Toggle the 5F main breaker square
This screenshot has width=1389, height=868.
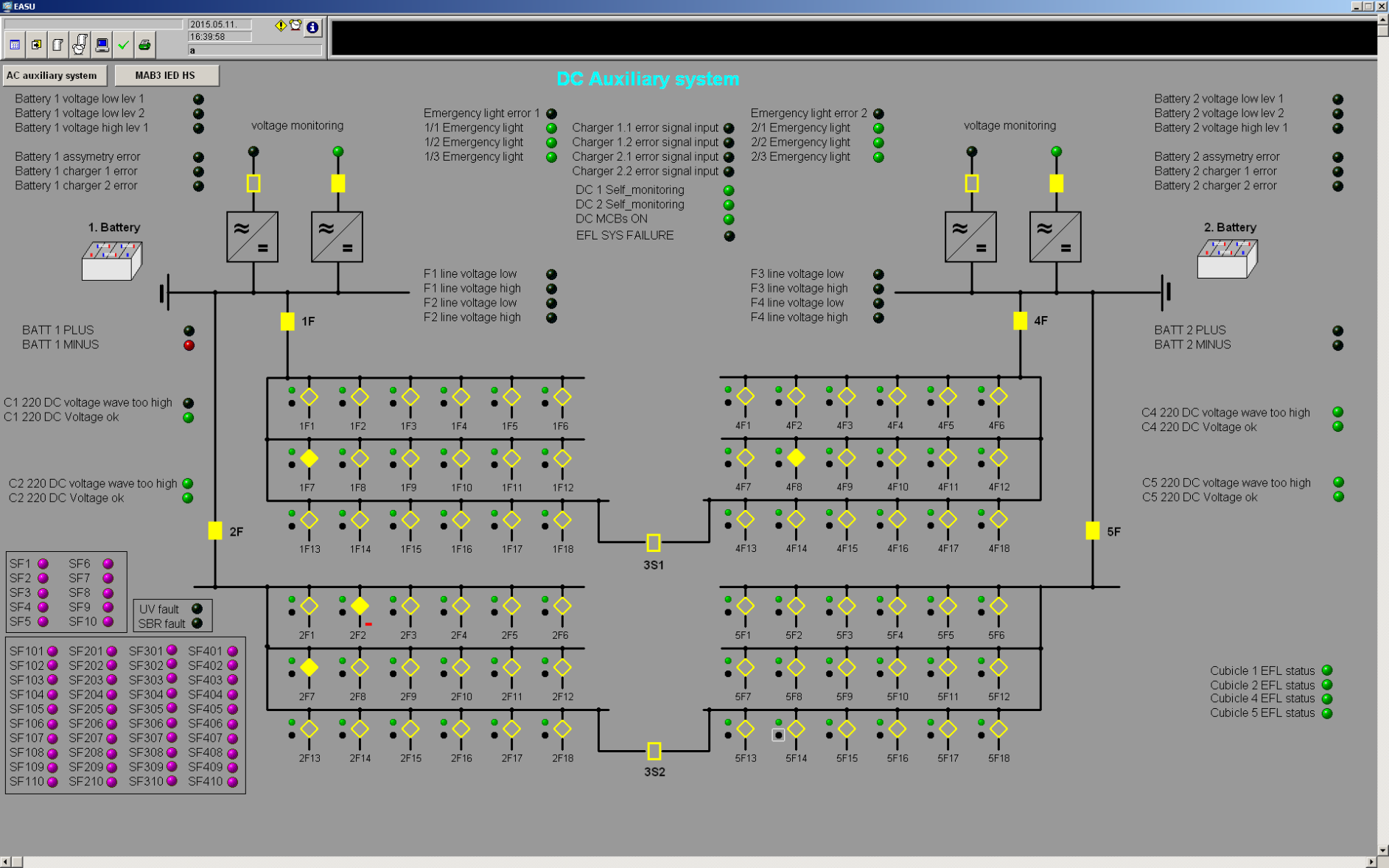1093,531
